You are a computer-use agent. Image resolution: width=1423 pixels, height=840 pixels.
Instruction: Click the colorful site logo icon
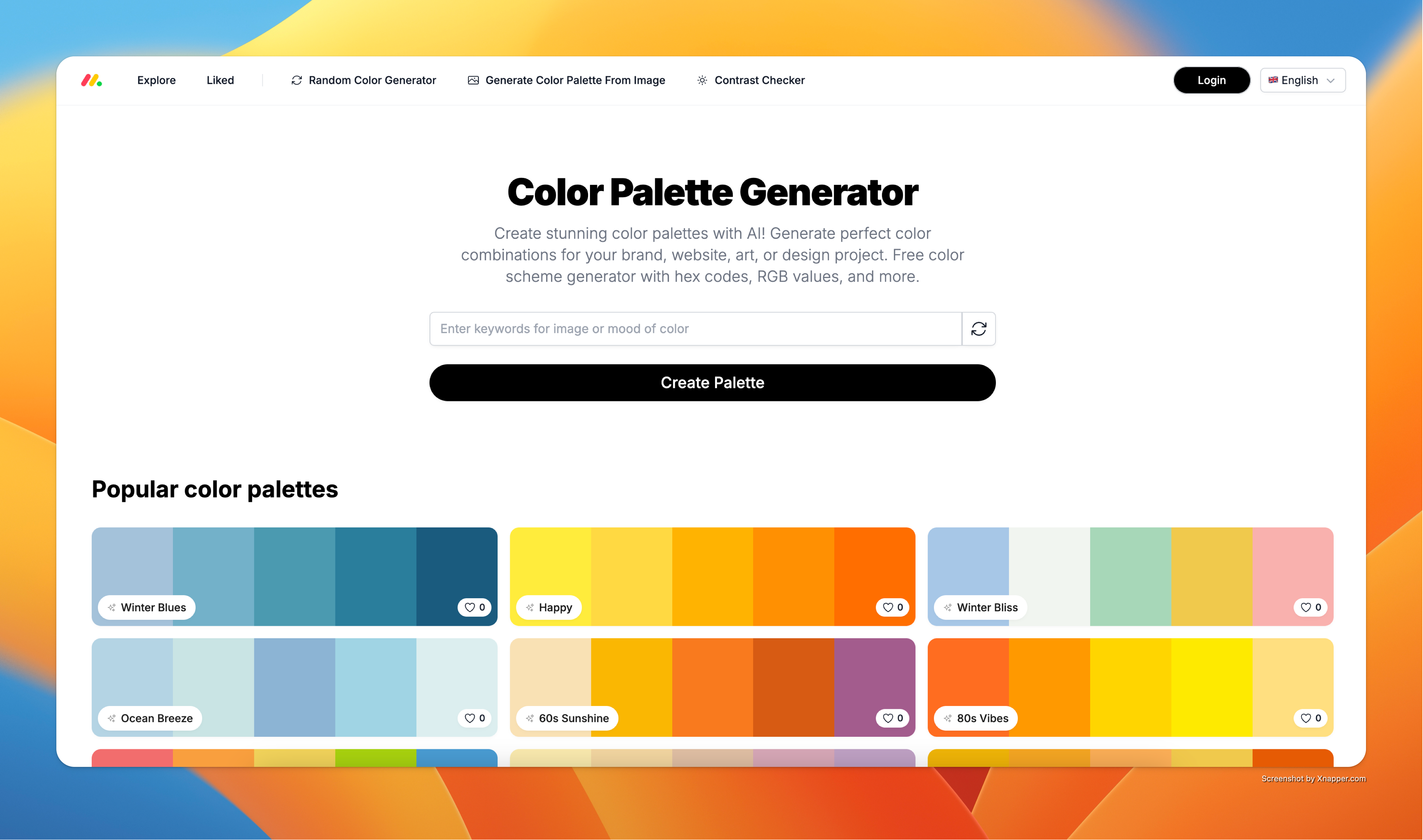(x=91, y=80)
